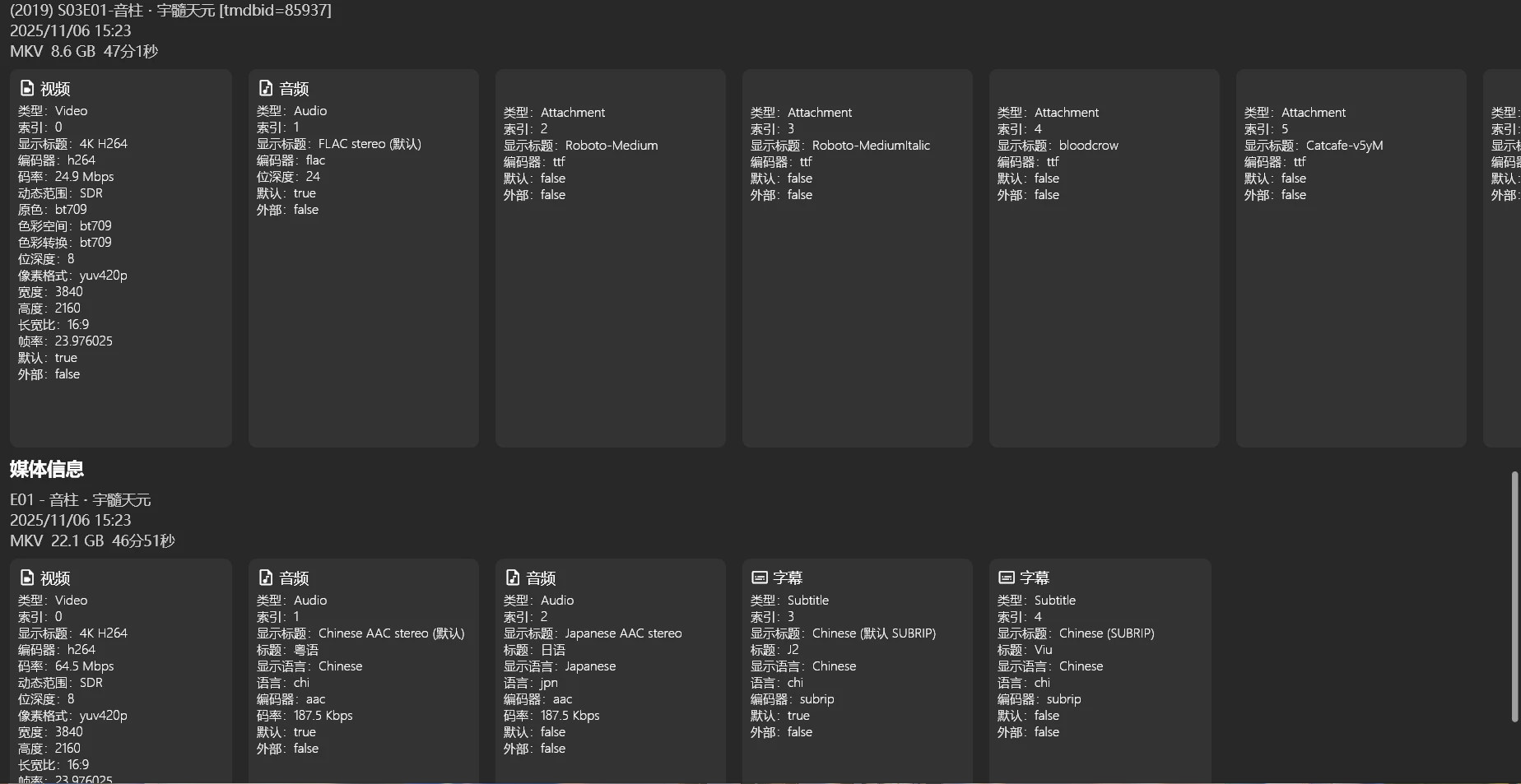
Task: Click the 编码器: flac line
Action: tap(291, 160)
